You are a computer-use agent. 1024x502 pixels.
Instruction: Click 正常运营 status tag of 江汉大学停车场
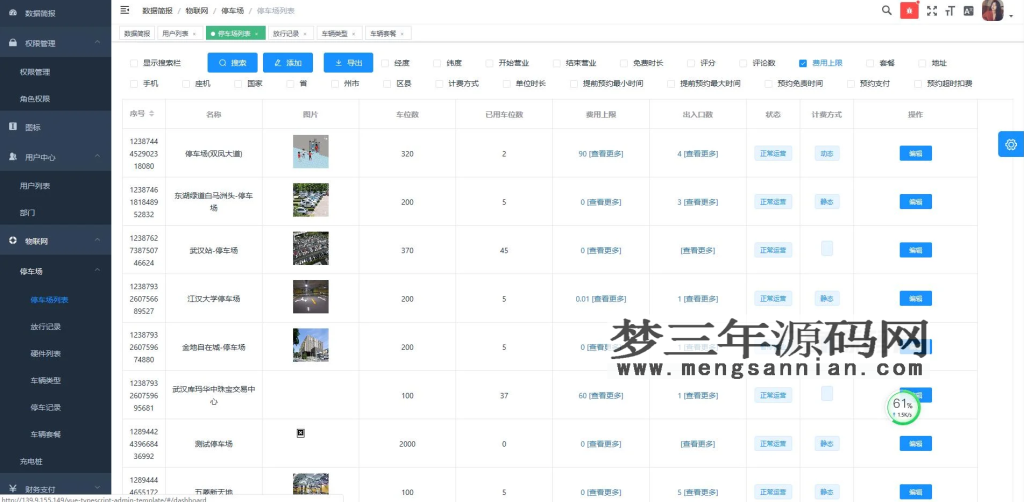[773, 298]
